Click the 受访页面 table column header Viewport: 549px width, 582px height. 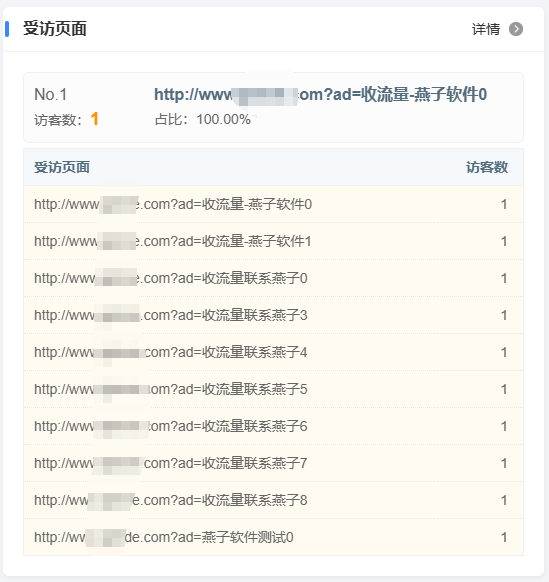click(62, 167)
